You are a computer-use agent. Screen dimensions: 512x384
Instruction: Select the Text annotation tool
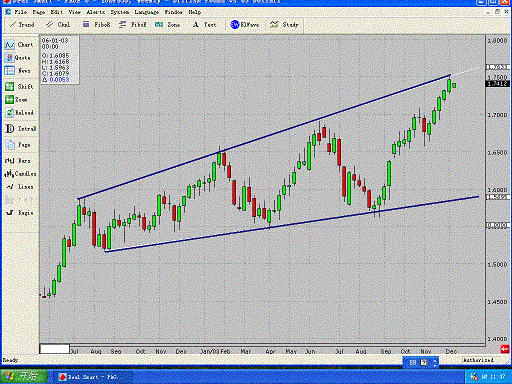pyautogui.click(x=204, y=25)
